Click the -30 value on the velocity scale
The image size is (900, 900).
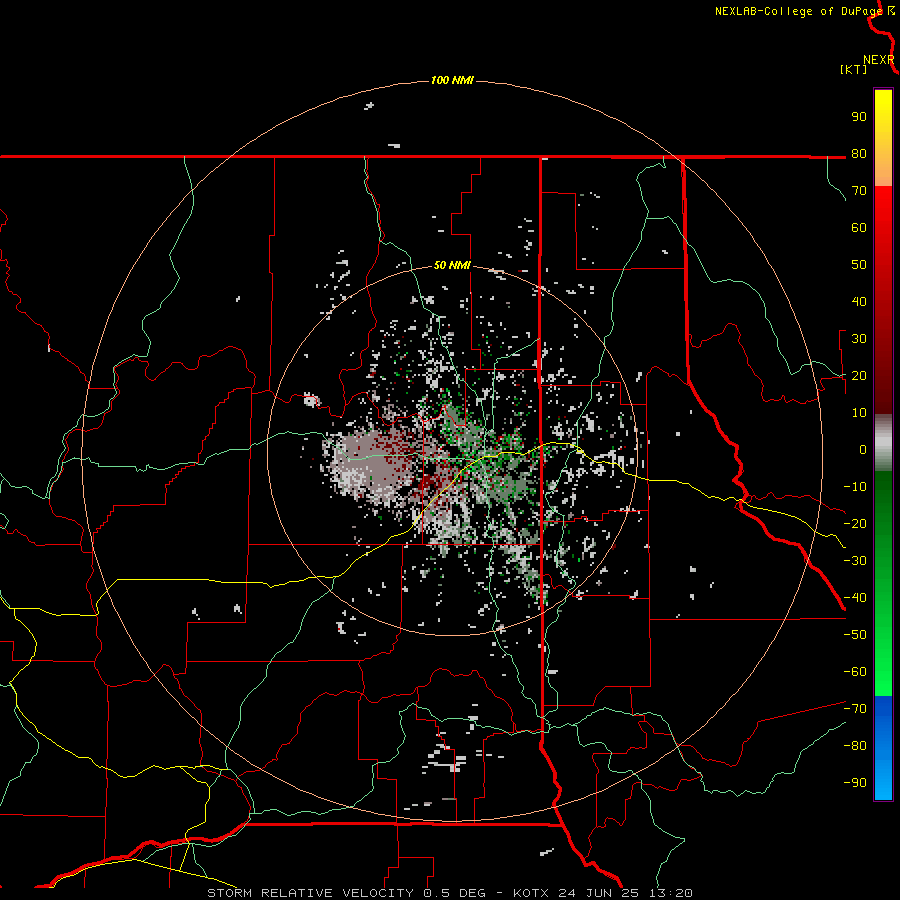point(855,561)
